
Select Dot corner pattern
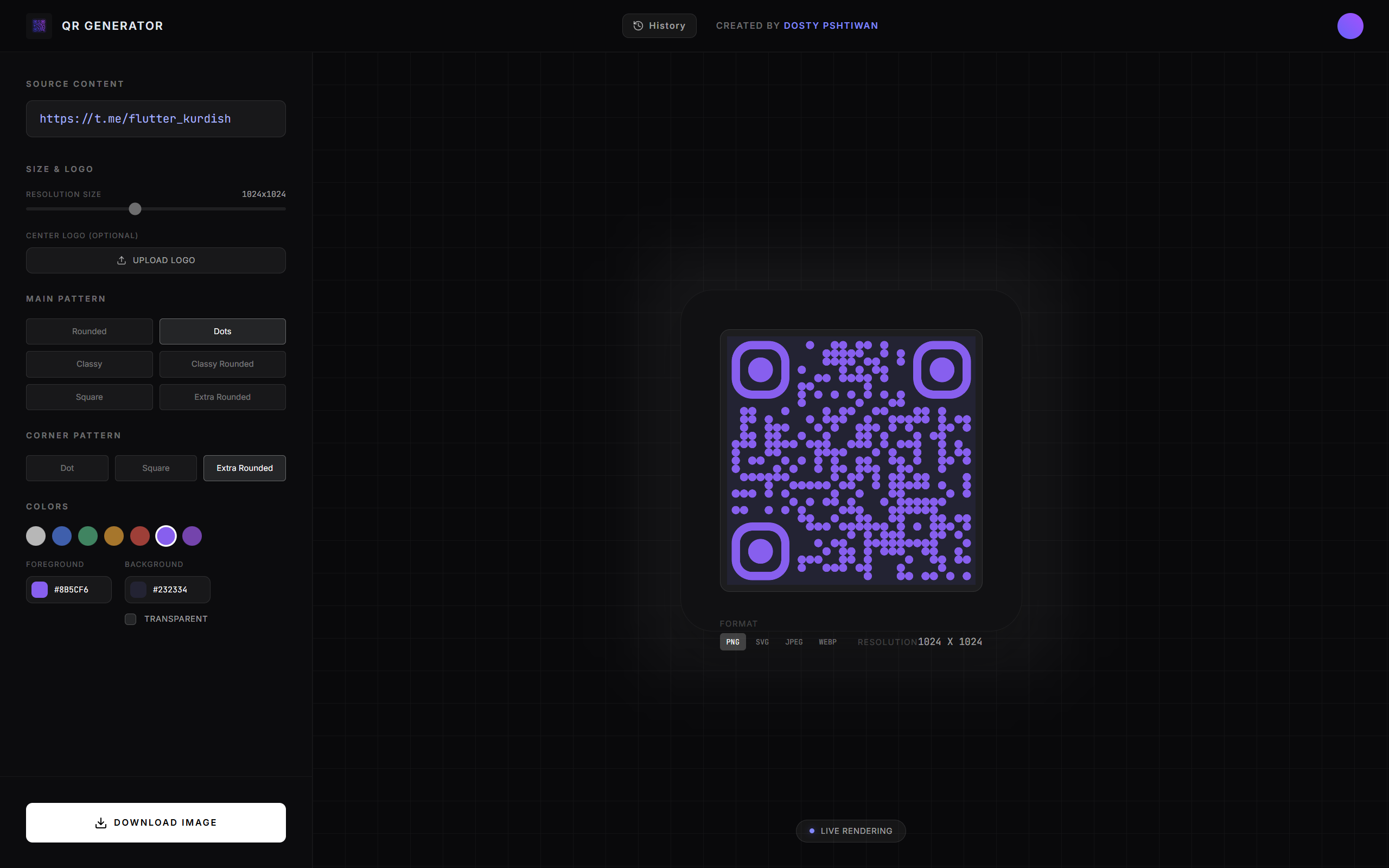click(x=67, y=468)
